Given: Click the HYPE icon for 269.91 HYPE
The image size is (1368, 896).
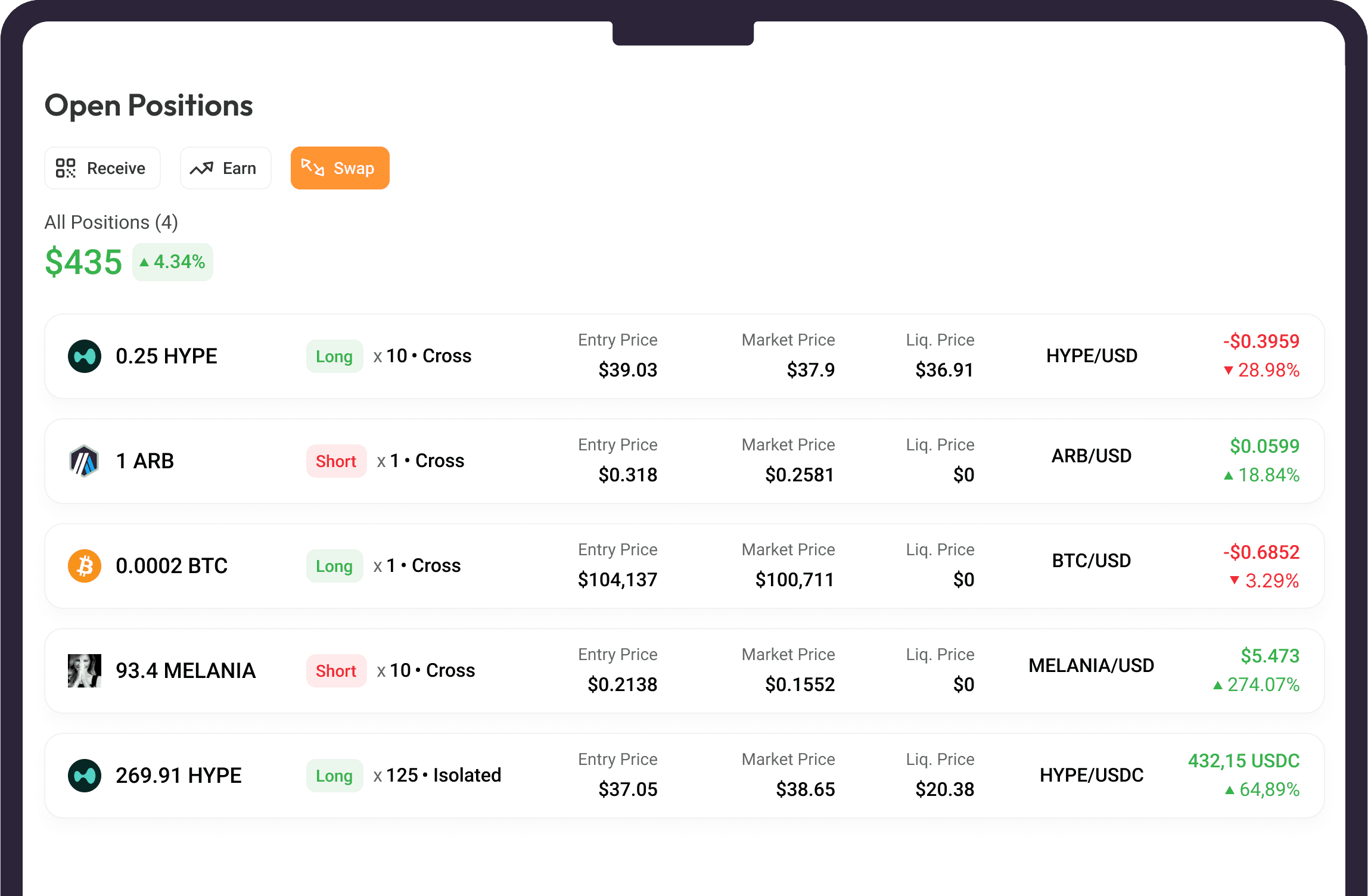Looking at the screenshot, I should click(85, 776).
